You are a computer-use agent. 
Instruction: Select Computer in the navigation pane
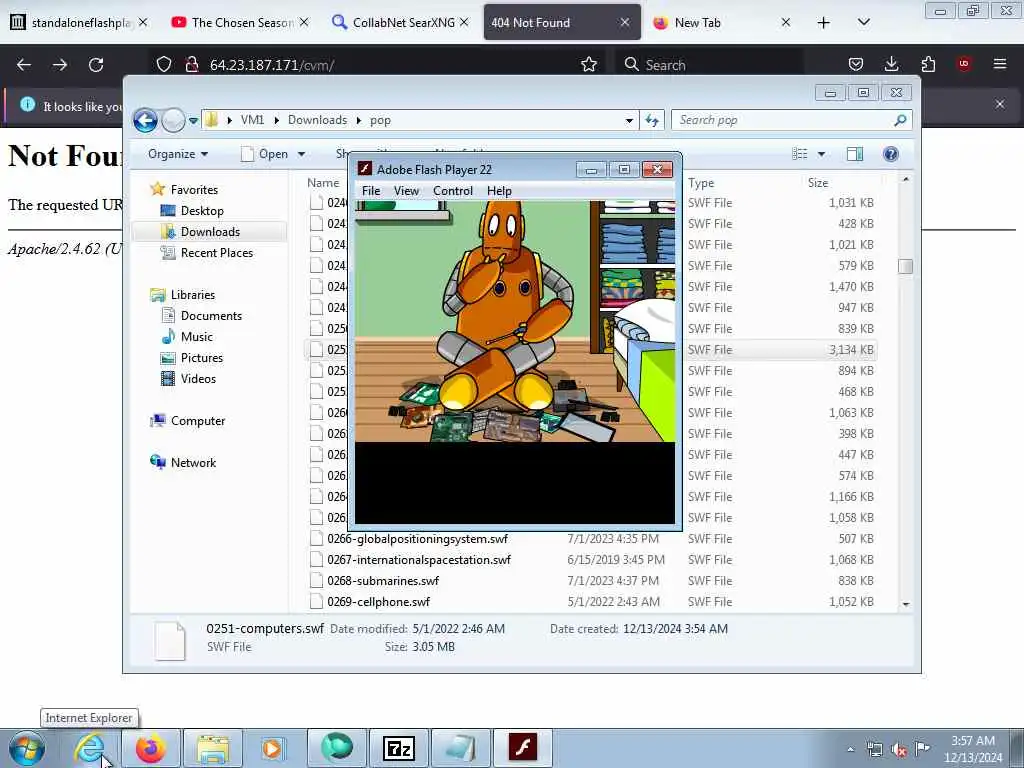click(198, 421)
